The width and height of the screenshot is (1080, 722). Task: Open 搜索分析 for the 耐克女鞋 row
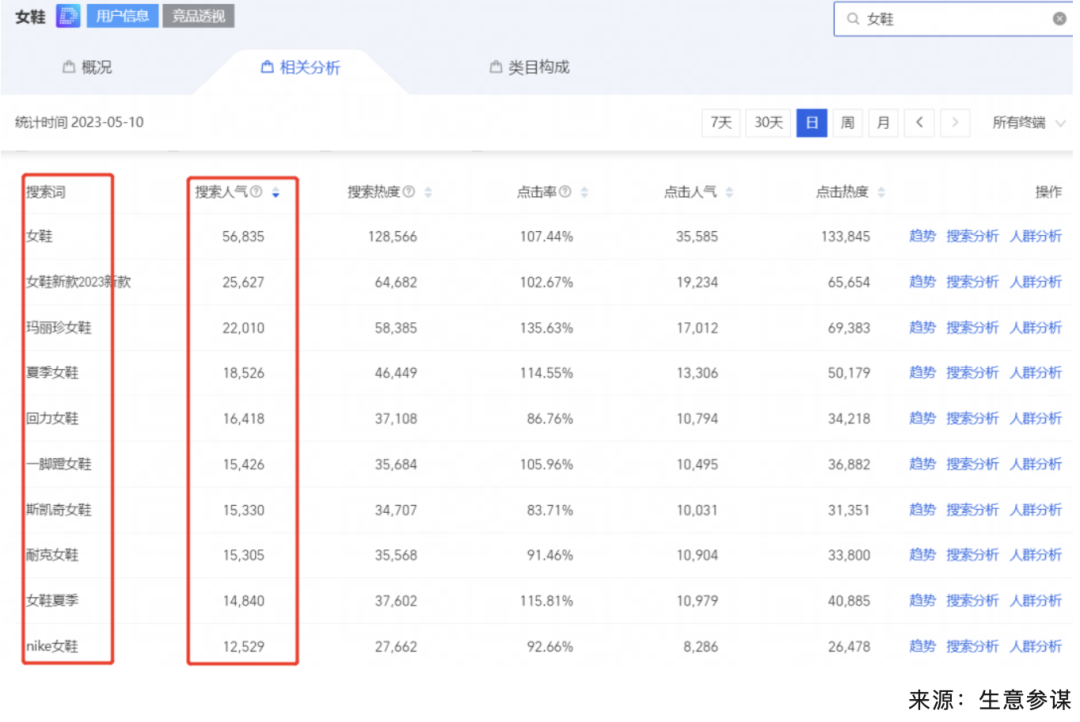pos(972,555)
